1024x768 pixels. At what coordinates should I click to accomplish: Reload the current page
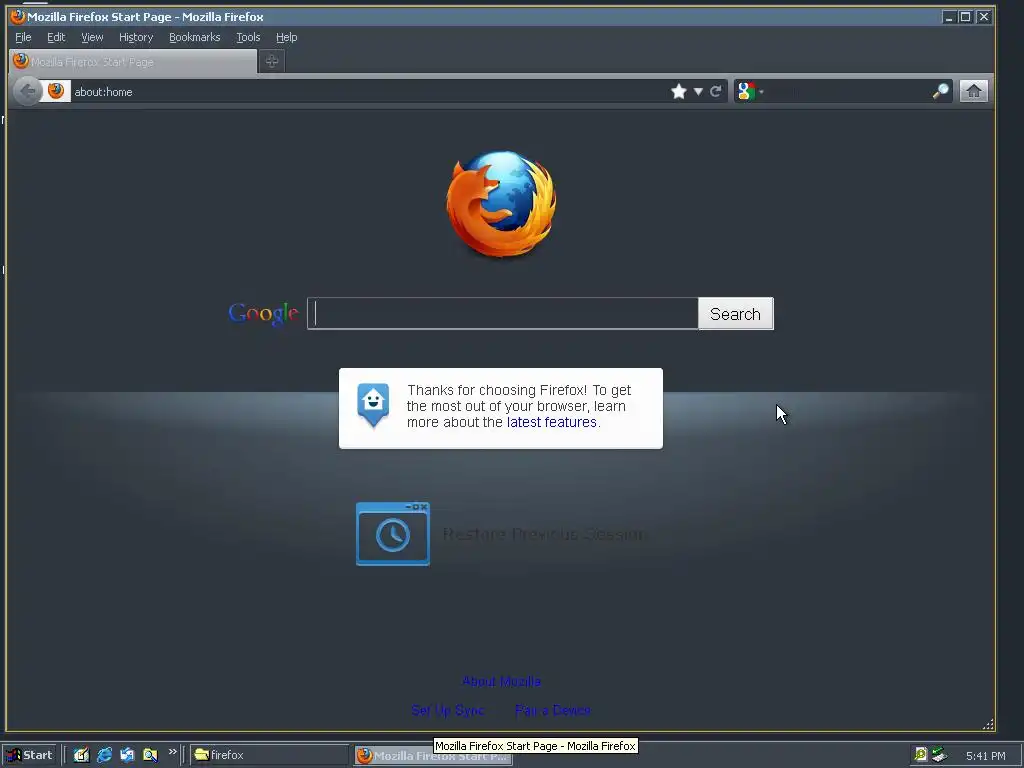coord(716,91)
